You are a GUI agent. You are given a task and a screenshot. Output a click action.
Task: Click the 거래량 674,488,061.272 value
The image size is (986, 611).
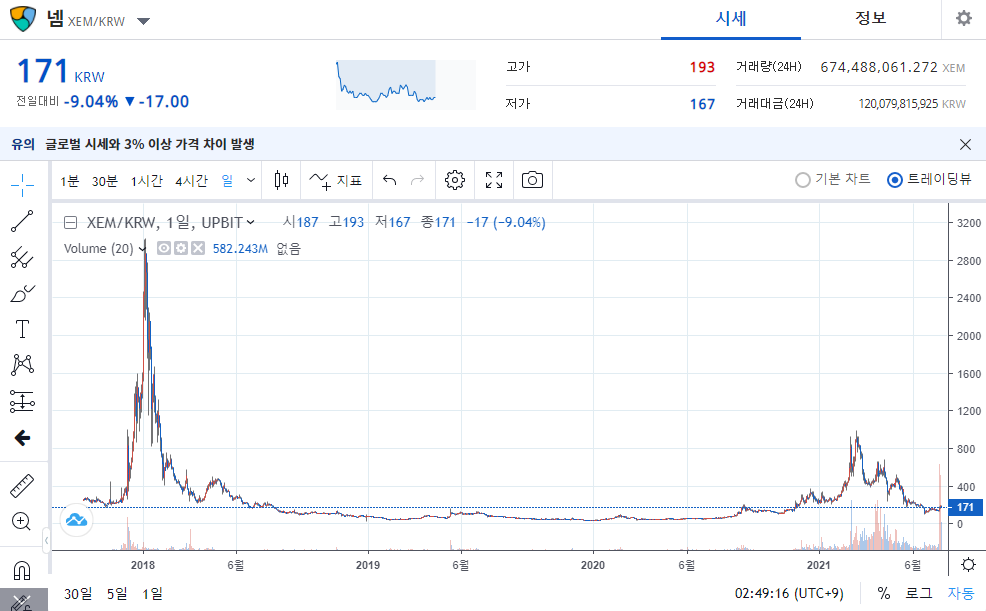point(878,67)
